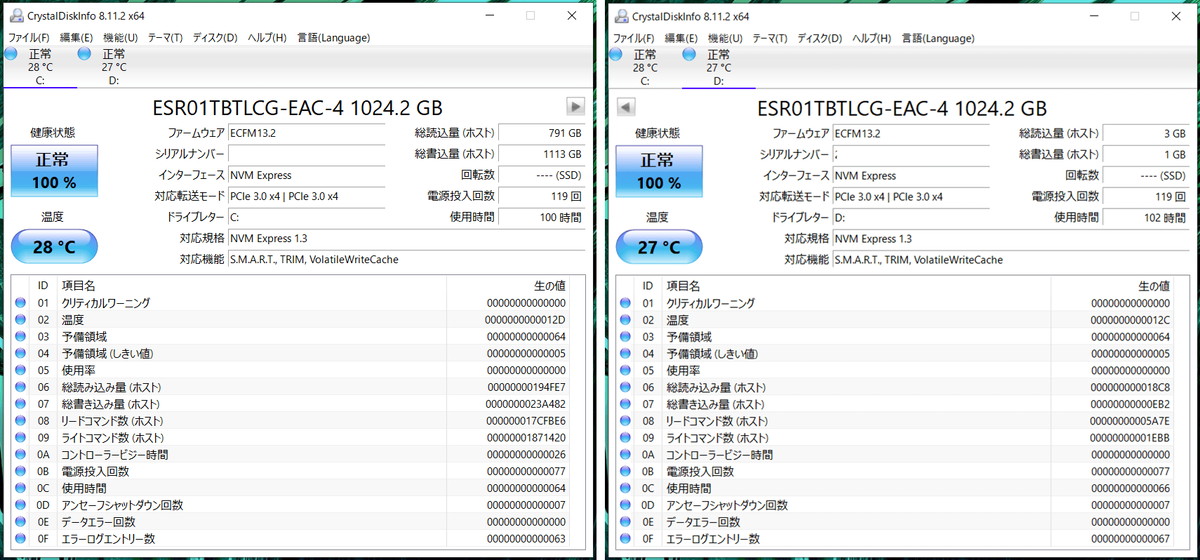This screenshot has width=1200, height=560.
Task: Click status icon of 0C 使用時間 row, right window
Action: click(x=625, y=488)
